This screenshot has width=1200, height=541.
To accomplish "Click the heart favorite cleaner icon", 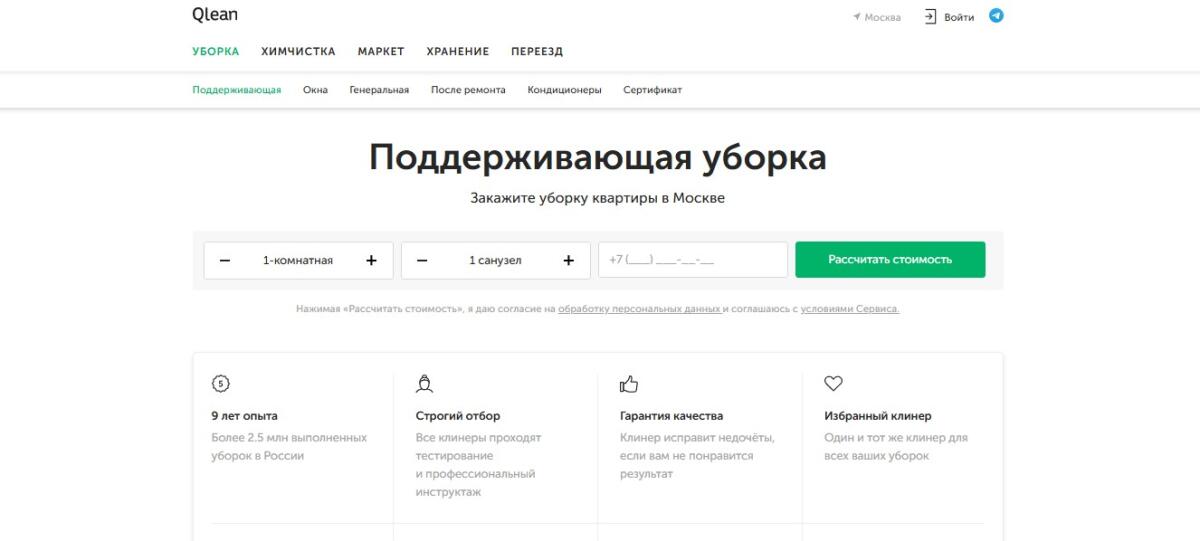I will coord(833,383).
